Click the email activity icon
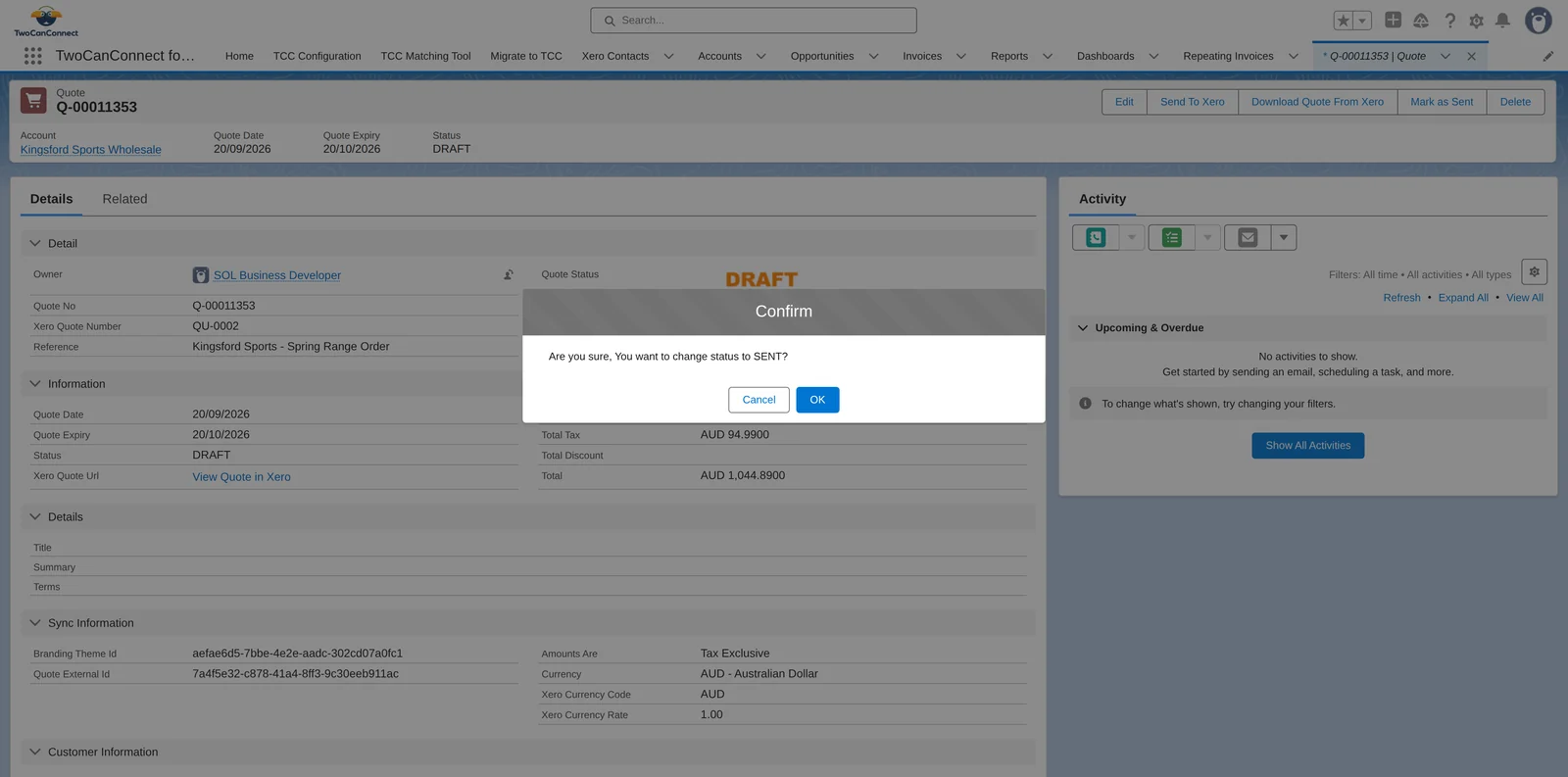Viewport: 1568px width, 777px height. tap(1248, 237)
